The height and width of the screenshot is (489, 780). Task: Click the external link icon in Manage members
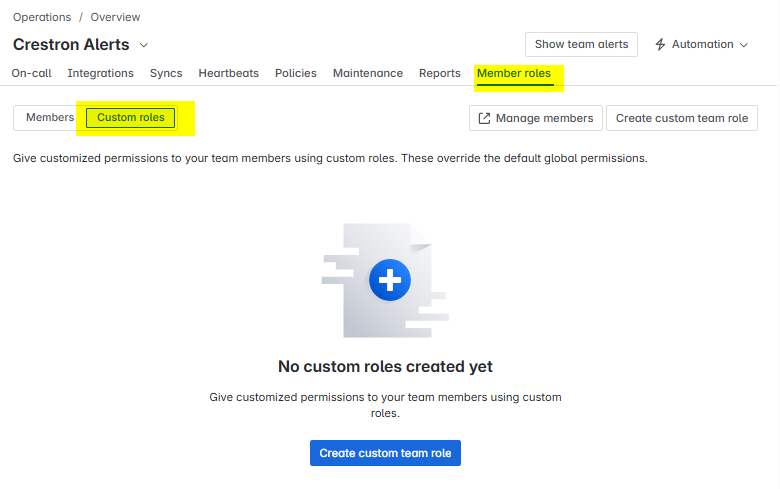[x=484, y=118]
